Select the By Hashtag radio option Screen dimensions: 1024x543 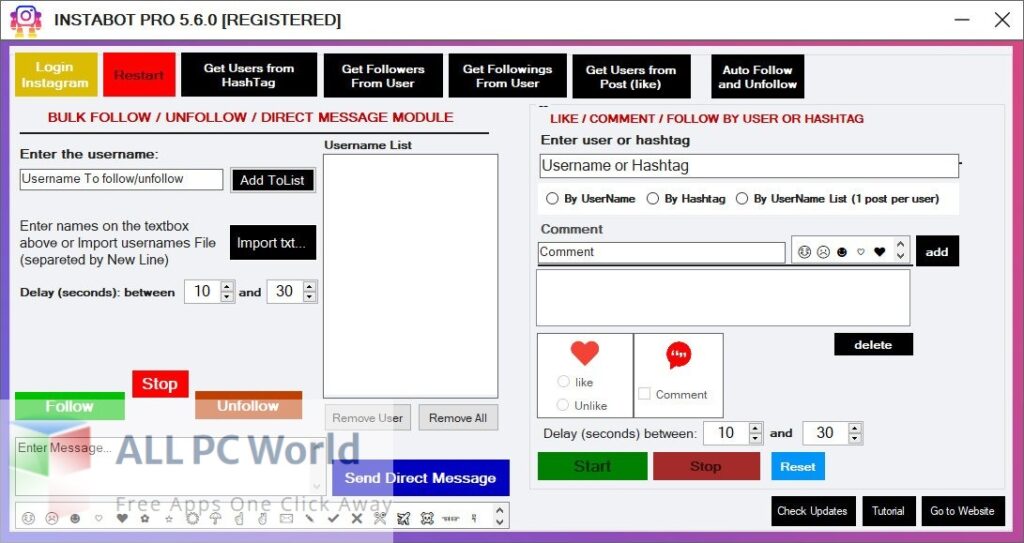(x=654, y=199)
